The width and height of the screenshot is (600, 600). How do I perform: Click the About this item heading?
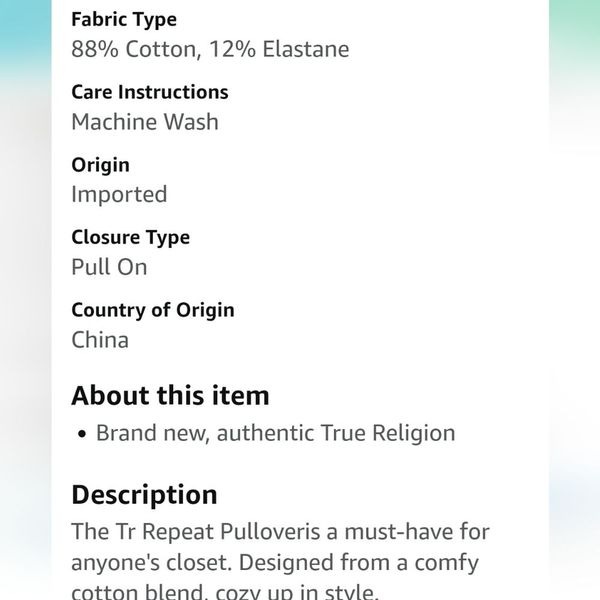(x=170, y=396)
